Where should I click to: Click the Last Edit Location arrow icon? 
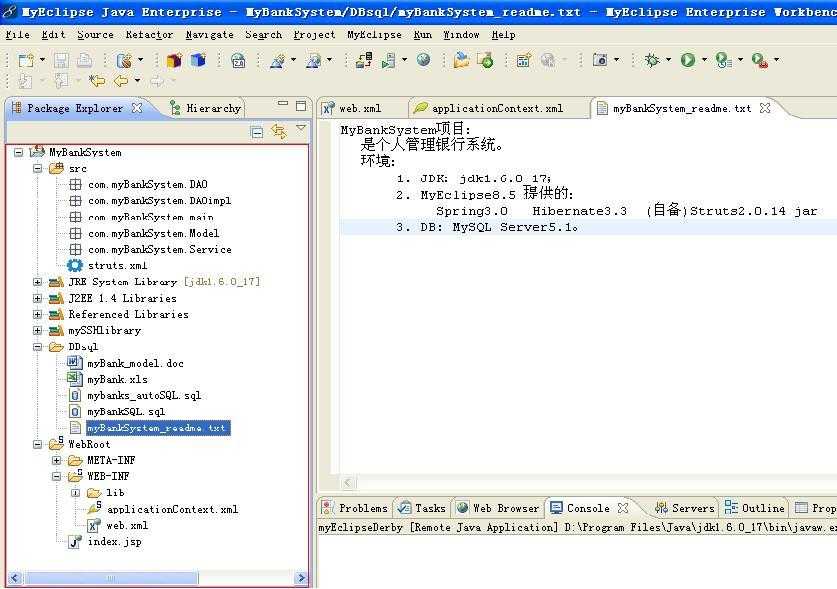(97, 81)
